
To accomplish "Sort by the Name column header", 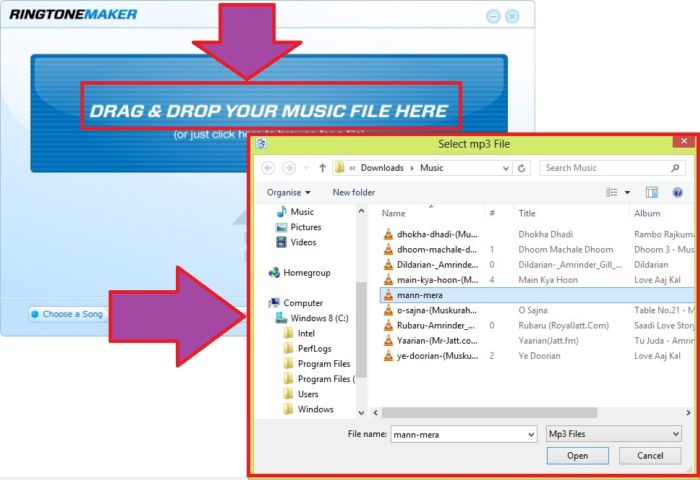I will coord(393,213).
